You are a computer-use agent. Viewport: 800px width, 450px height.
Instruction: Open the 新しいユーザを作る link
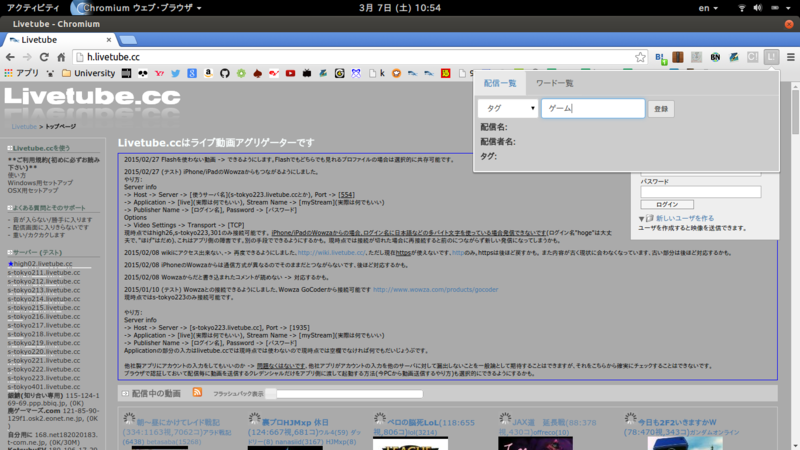click(685, 218)
